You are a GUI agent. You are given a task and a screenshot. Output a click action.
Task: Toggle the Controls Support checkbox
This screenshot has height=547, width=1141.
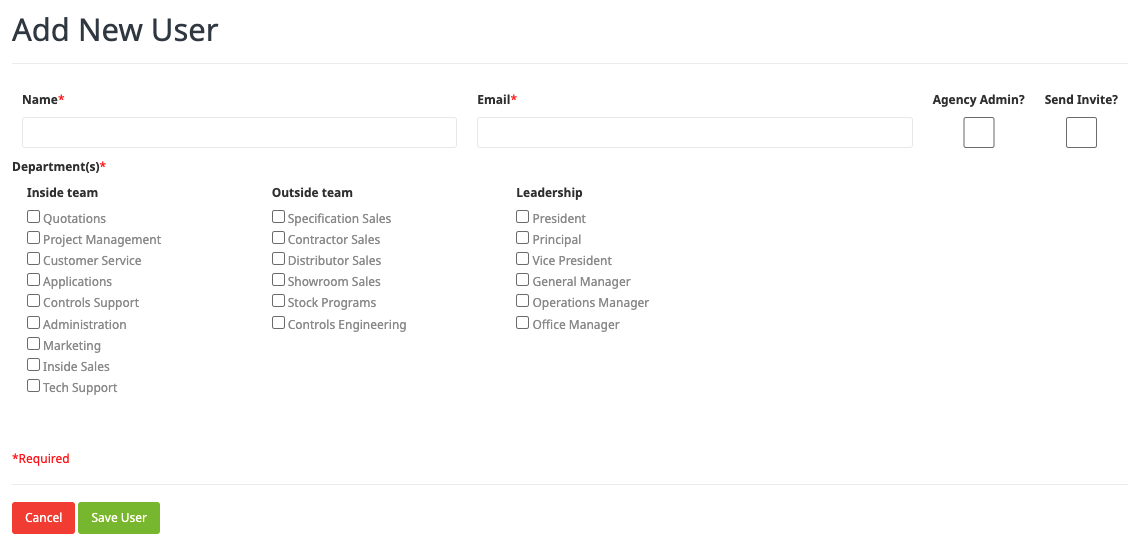pyautogui.click(x=33, y=301)
